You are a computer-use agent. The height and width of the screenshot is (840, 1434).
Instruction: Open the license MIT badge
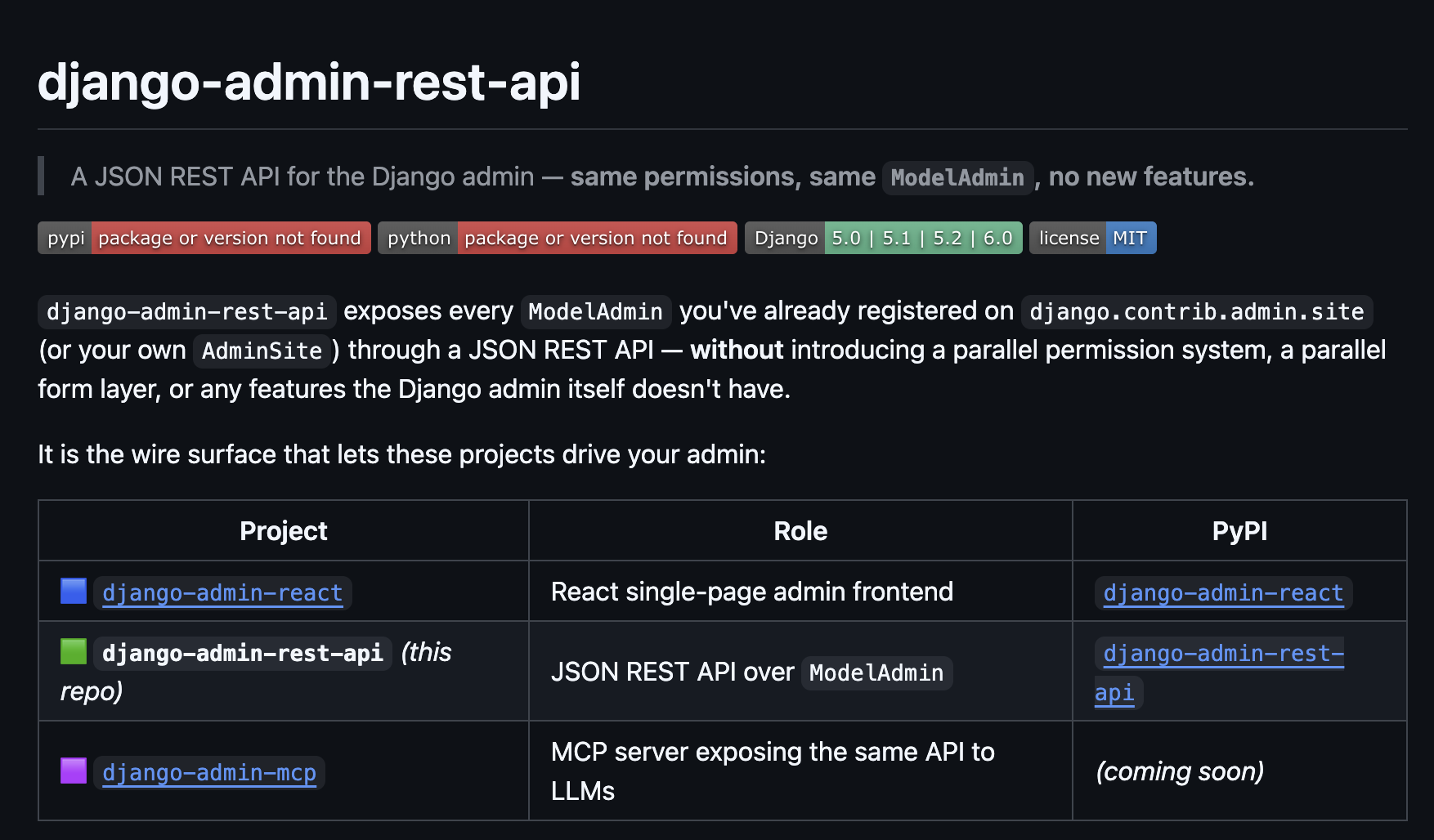click(1093, 238)
